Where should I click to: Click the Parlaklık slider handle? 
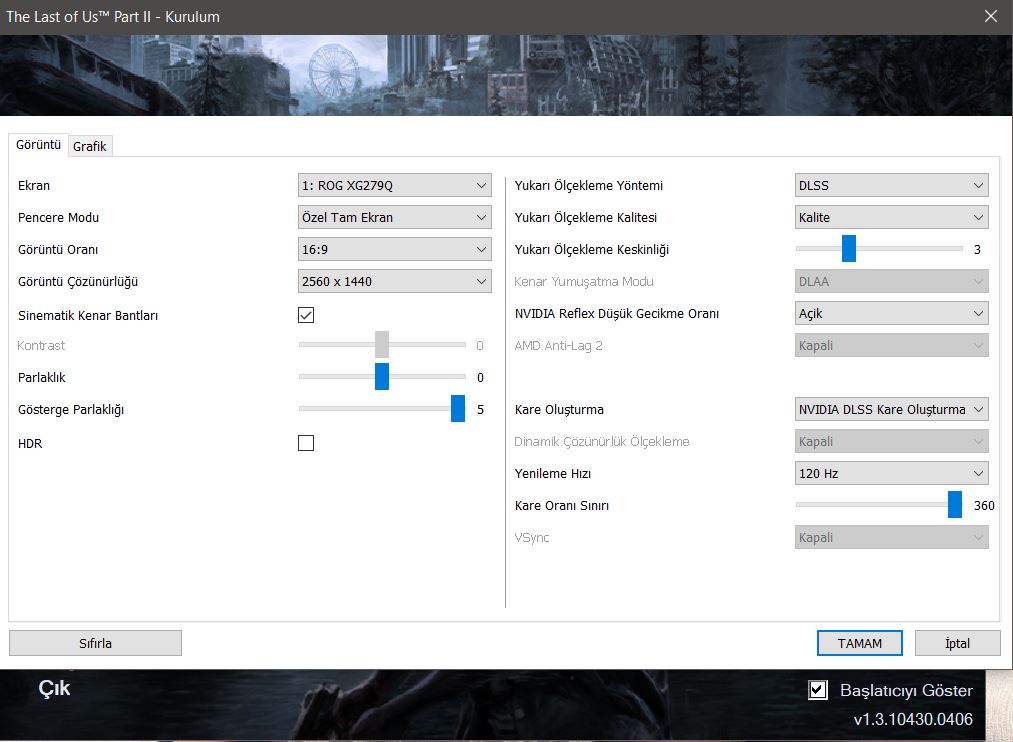[382, 377]
